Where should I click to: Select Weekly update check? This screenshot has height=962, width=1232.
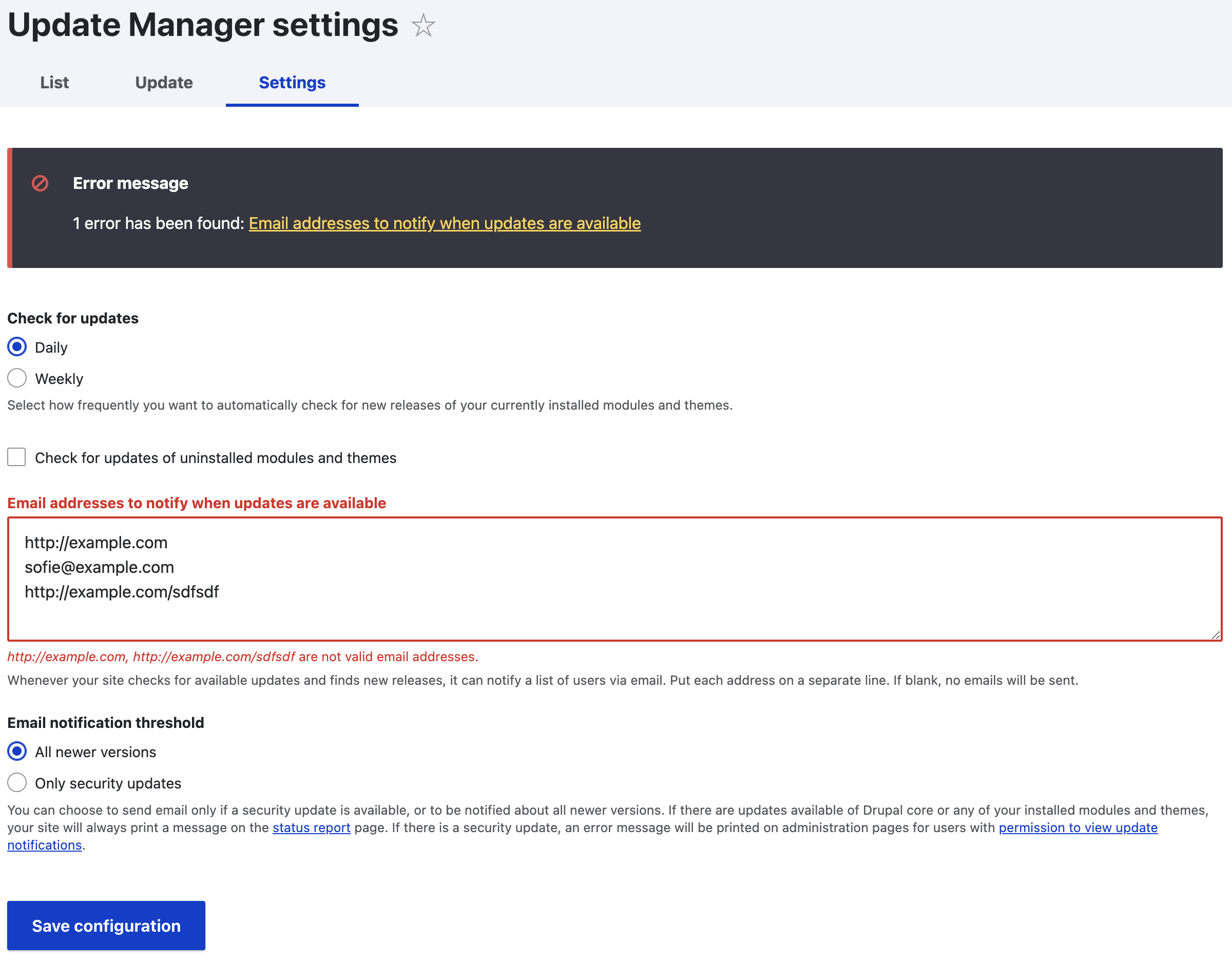17,378
